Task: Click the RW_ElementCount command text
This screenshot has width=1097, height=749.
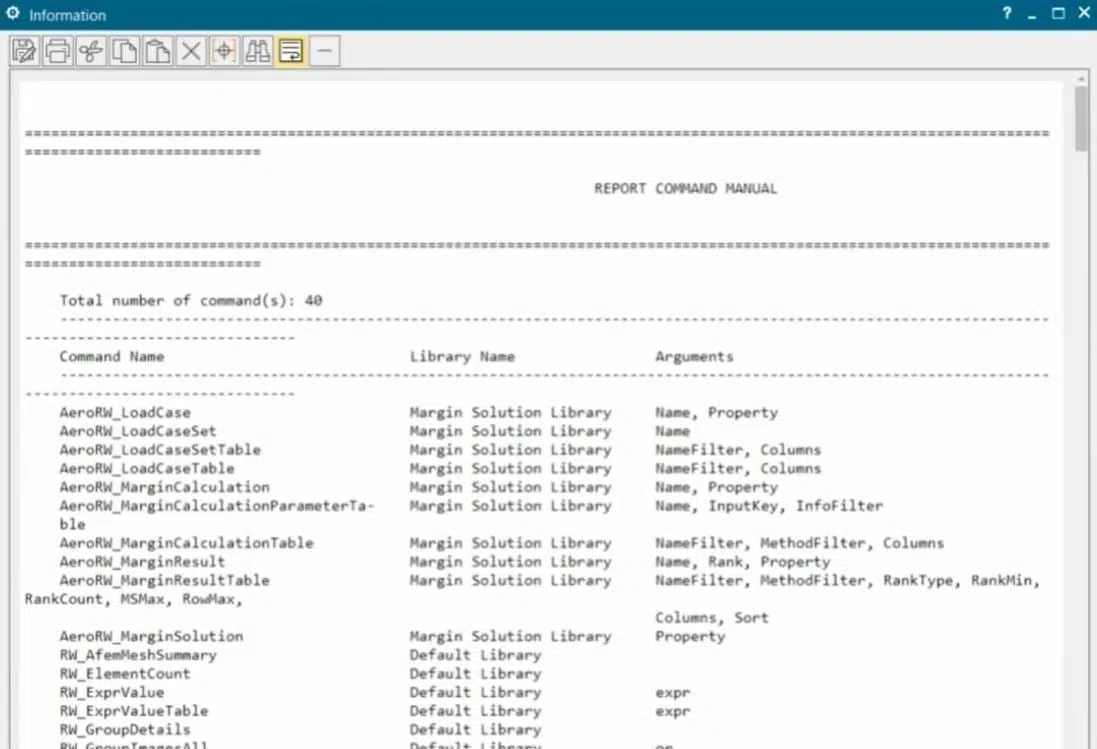Action: [x=125, y=673]
